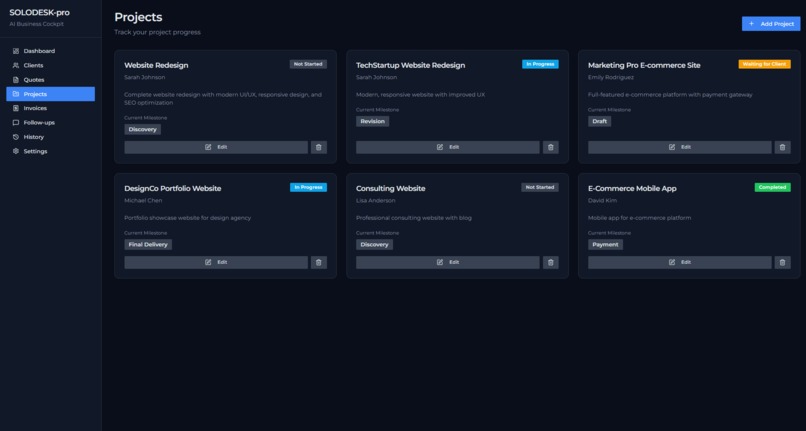The height and width of the screenshot is (431, 806).
Task: Click the Payment milestone tag
Action: point(606,245)
